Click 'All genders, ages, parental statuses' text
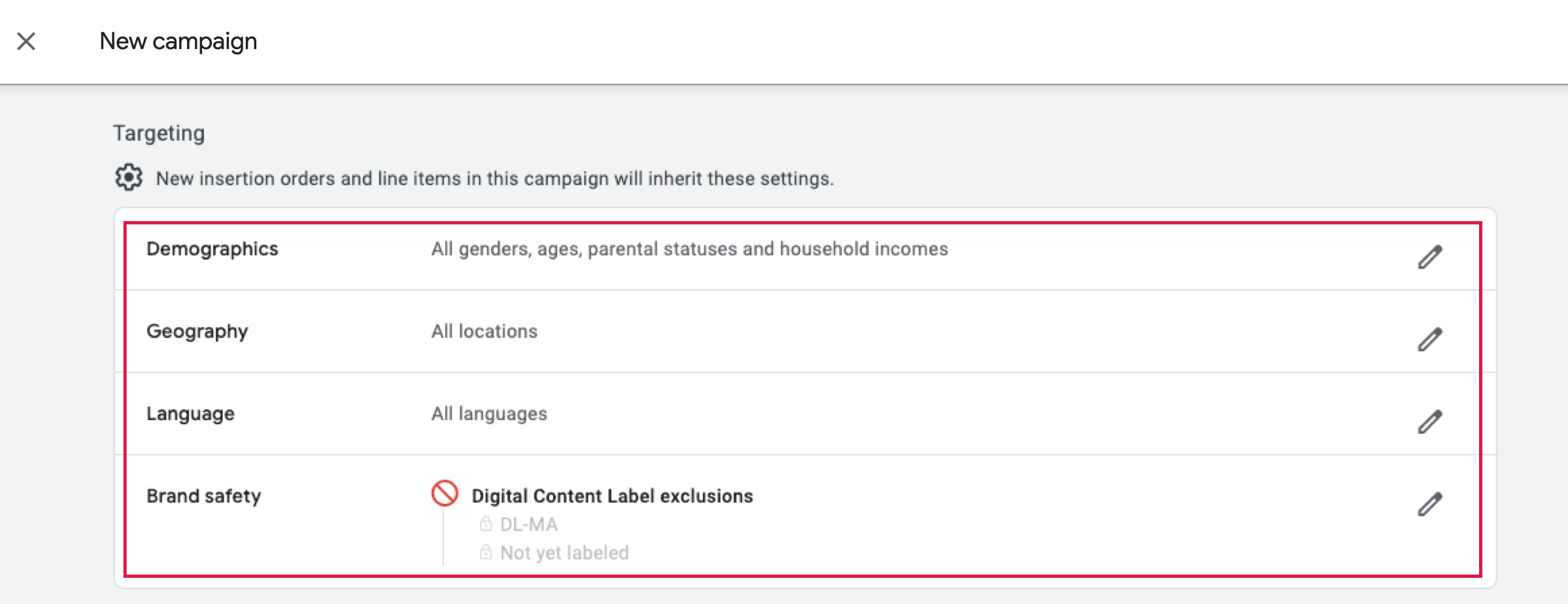This screenshot has width=1568, height=604. tap(689, 249)
